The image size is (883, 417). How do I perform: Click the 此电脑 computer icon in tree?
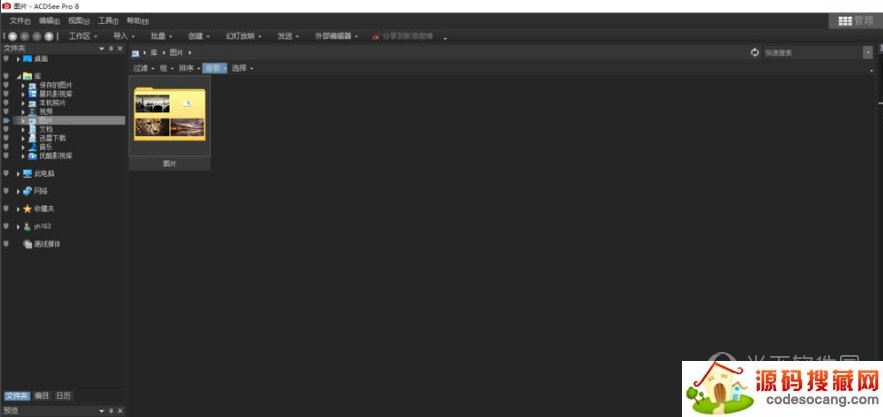[28, 174]
